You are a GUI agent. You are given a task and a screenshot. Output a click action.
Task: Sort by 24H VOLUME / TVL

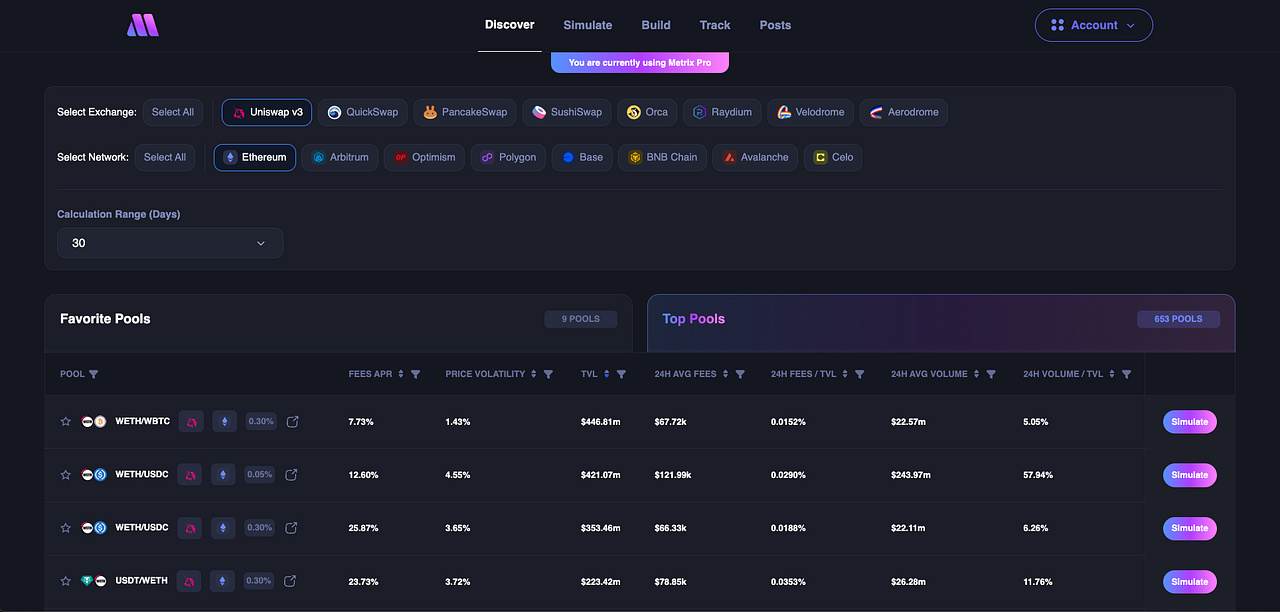click(x=1112, y=374)
